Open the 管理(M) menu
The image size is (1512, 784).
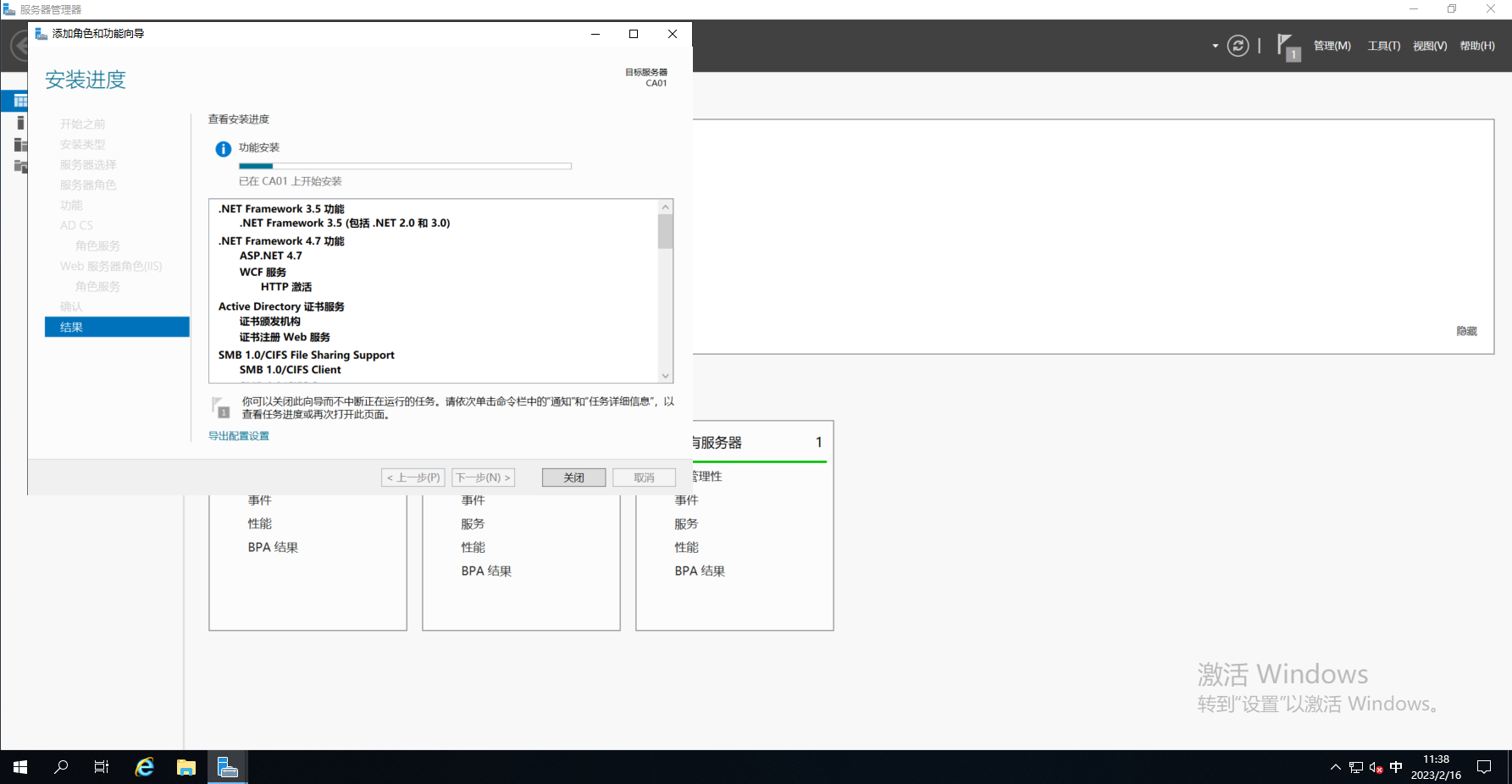click(x=1332, y=46)
